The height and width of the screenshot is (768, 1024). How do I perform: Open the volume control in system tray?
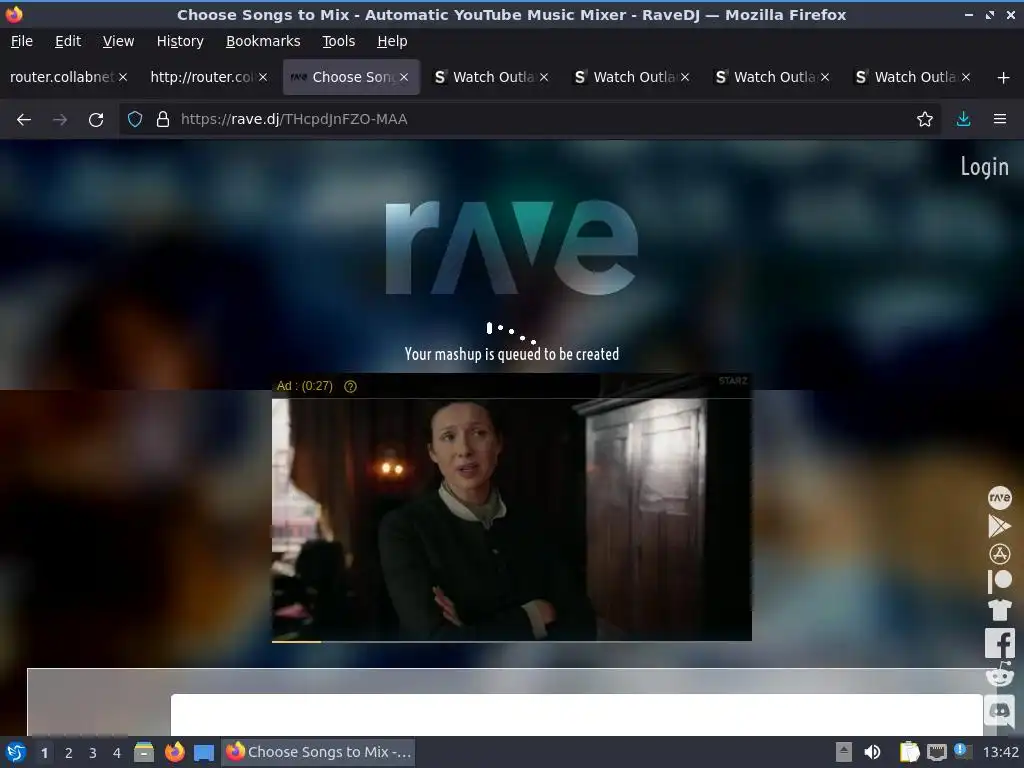[x=872, y=752]
